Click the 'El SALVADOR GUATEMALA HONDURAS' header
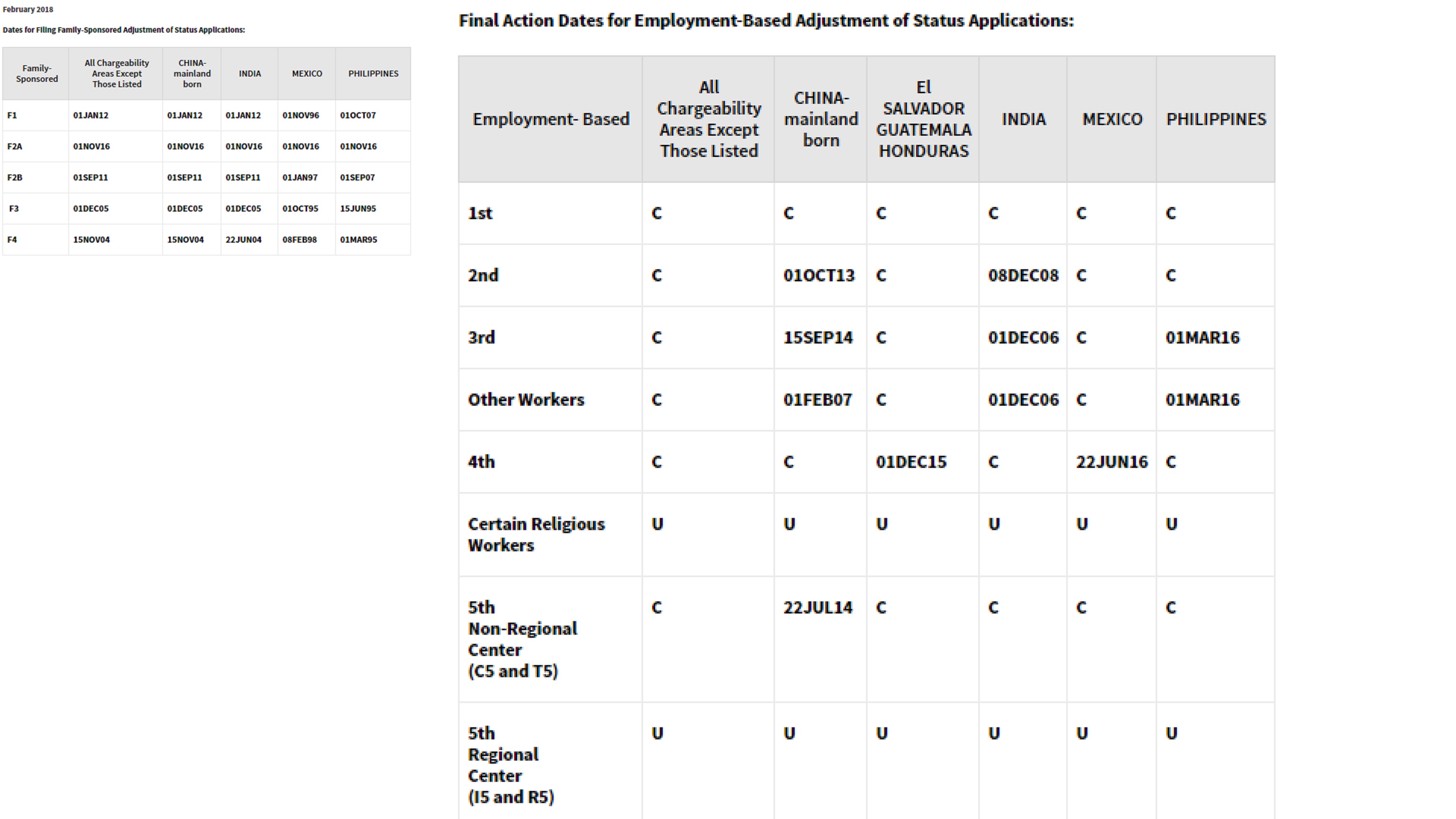 [x=924, y=119]
